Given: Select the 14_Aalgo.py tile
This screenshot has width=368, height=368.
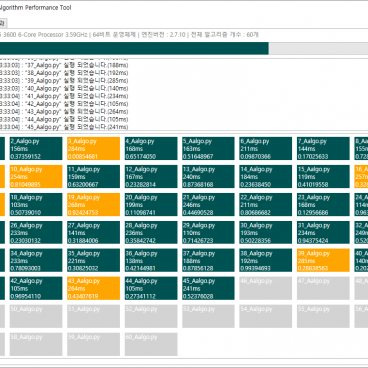Looking at the screenshot, I should click(266, 177).
